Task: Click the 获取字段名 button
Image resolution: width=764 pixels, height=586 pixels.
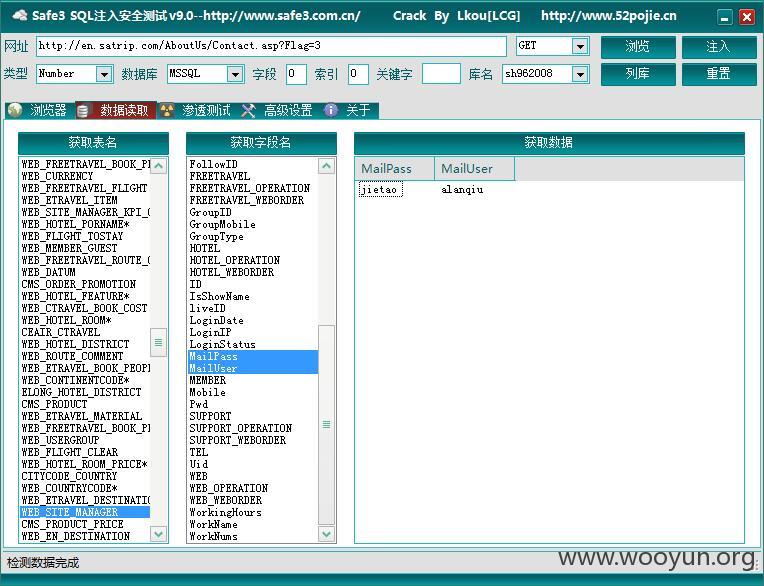Action: click(261, 143)
